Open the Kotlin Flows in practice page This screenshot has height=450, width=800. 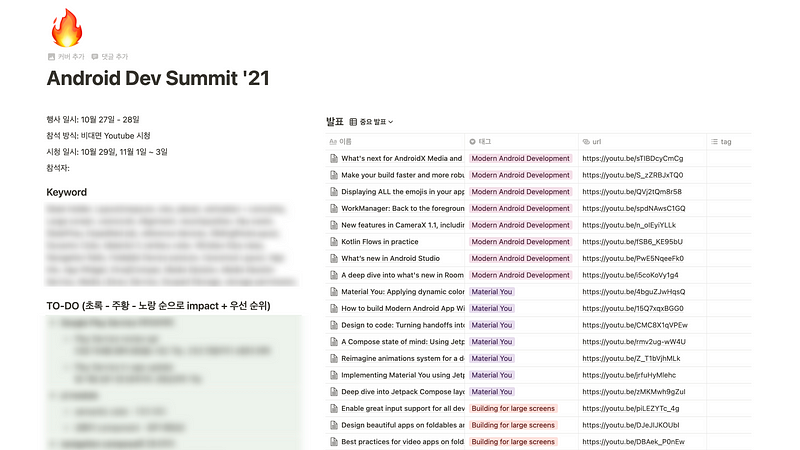click(380, 242)
